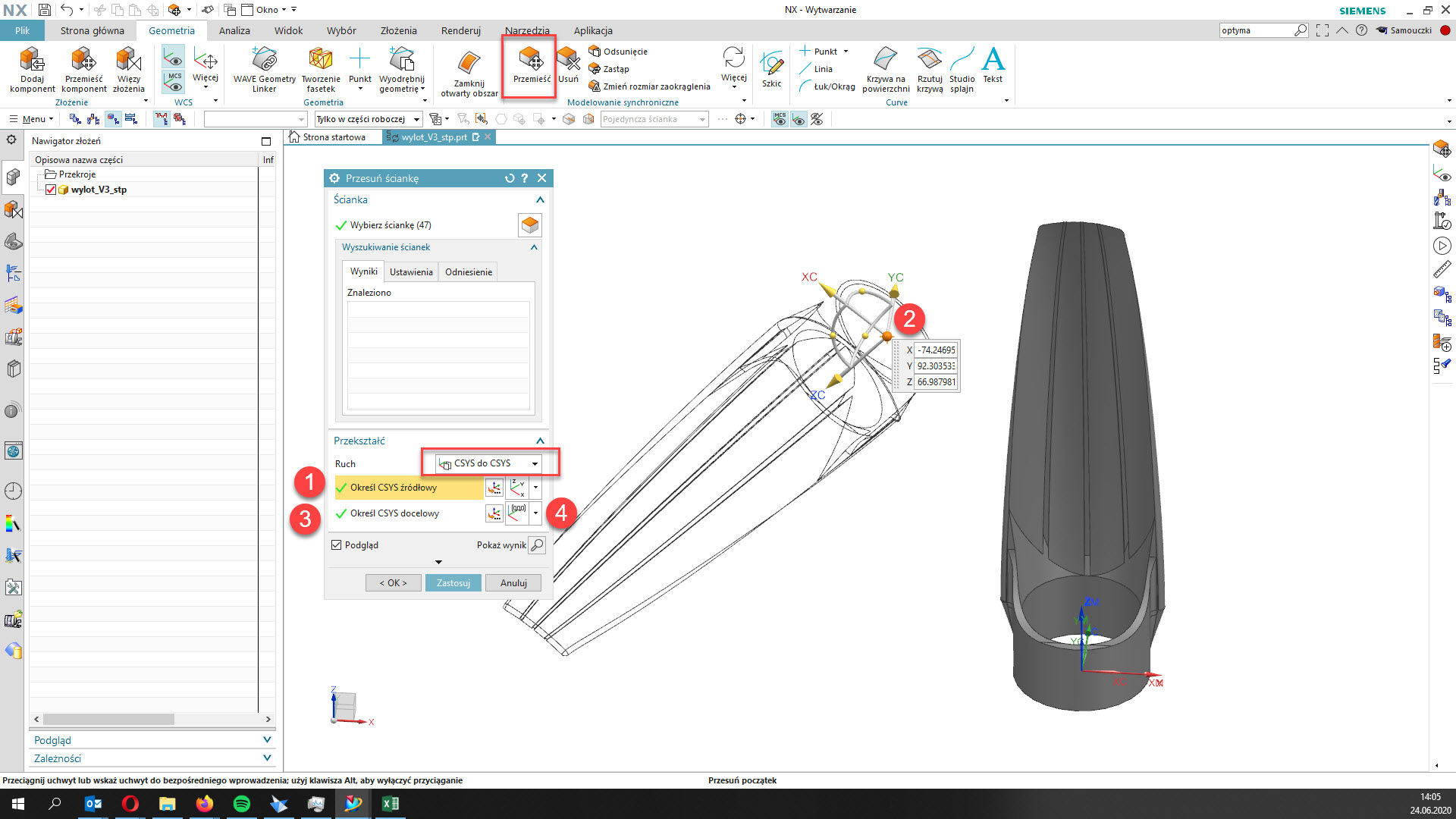Toggle the MCS display button
The image size is (1456, 819).
(x=174, y=80)
